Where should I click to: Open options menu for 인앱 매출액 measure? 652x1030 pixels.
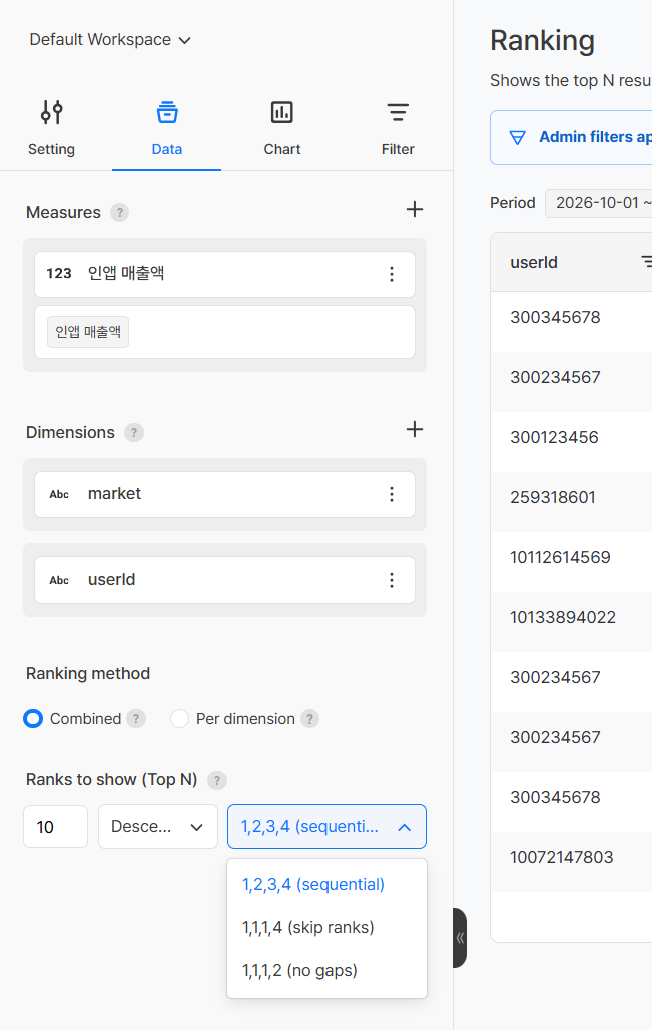(392, 274)
